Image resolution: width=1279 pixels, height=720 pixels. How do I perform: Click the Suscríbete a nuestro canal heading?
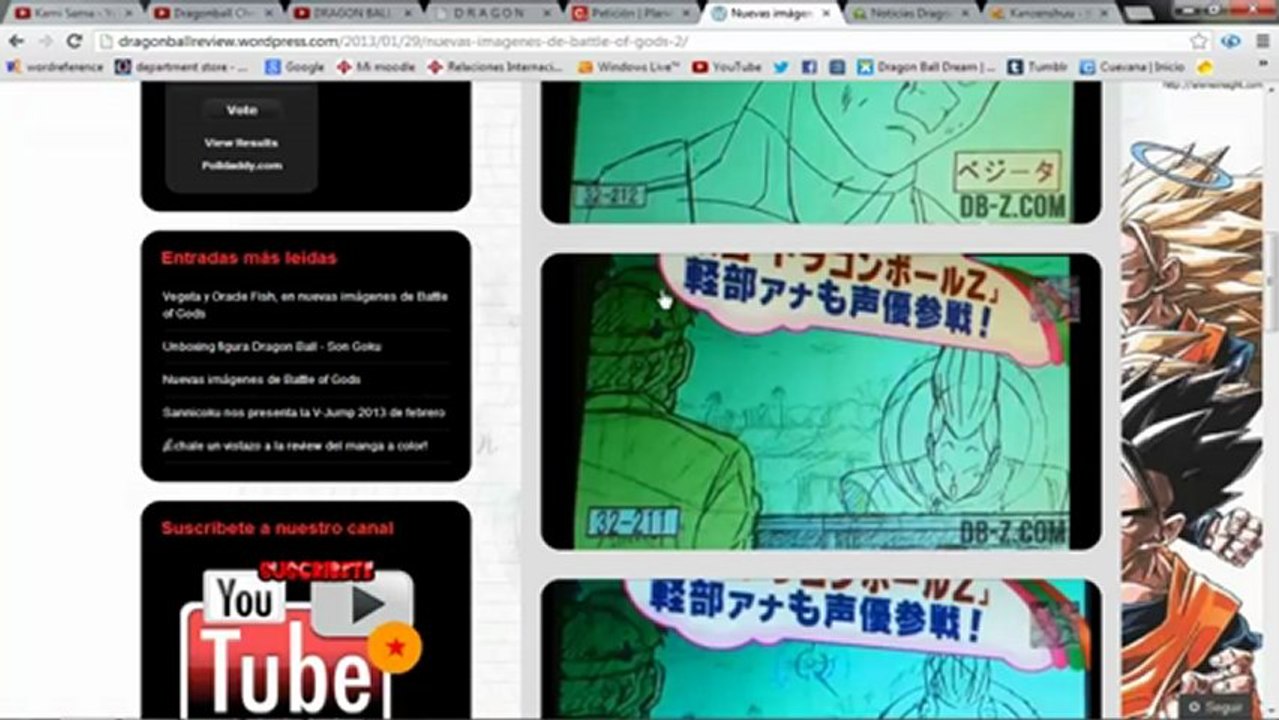(x=277, y=528)
